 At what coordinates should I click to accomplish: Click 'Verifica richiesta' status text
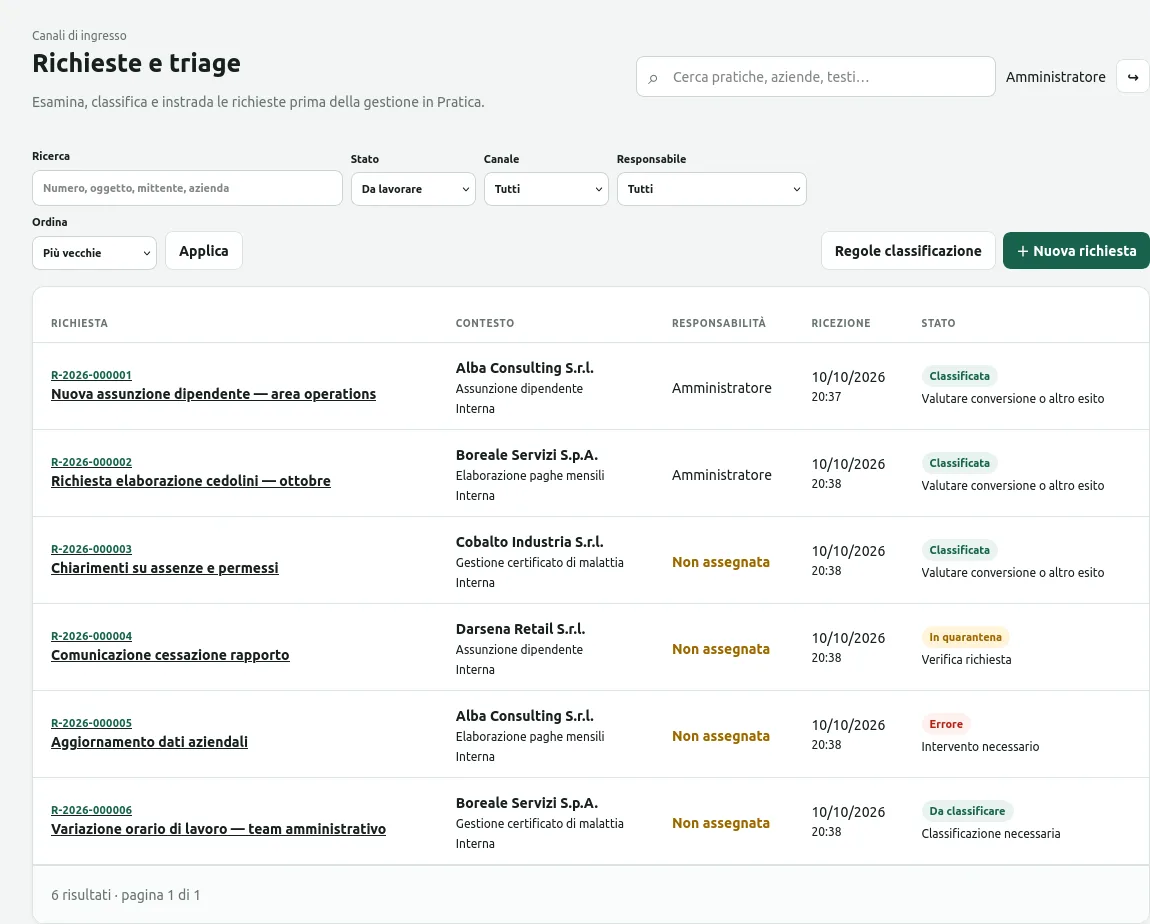tap(966, 660)
